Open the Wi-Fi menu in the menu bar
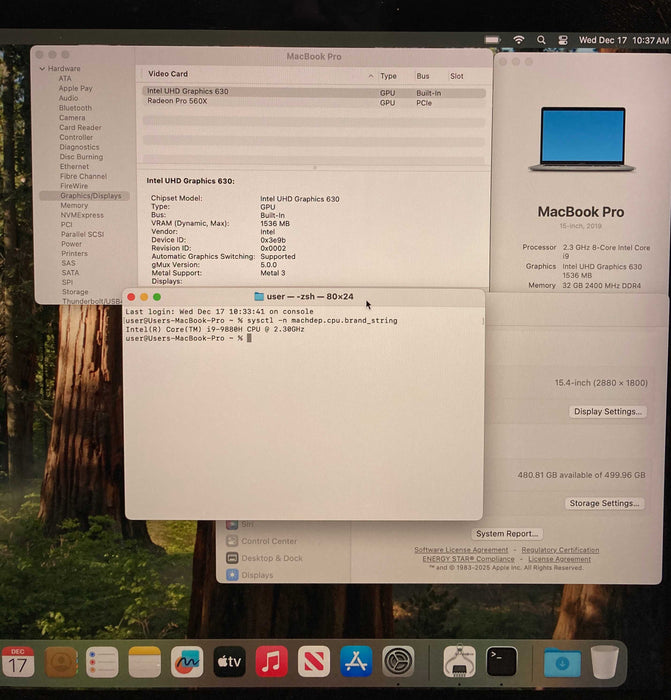 (x=518, y=40)
